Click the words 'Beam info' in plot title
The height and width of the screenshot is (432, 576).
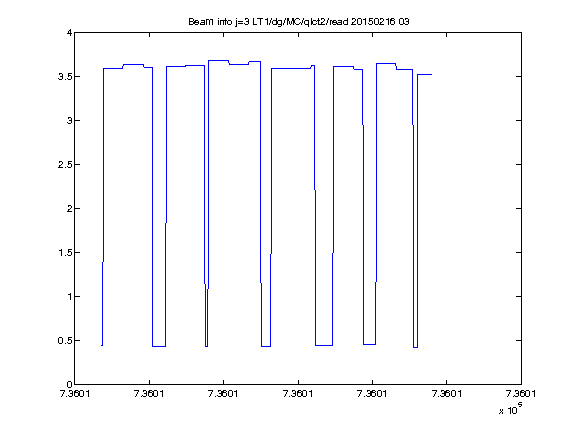click(210, 22)
